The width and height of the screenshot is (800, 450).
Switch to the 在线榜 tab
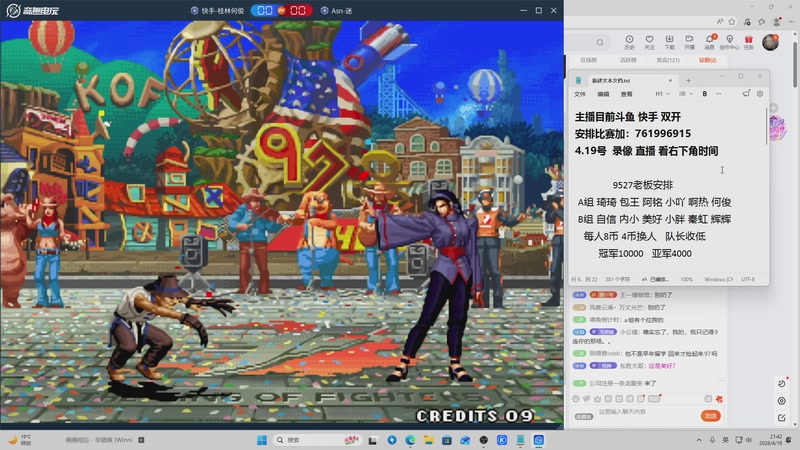pos(588,60)
